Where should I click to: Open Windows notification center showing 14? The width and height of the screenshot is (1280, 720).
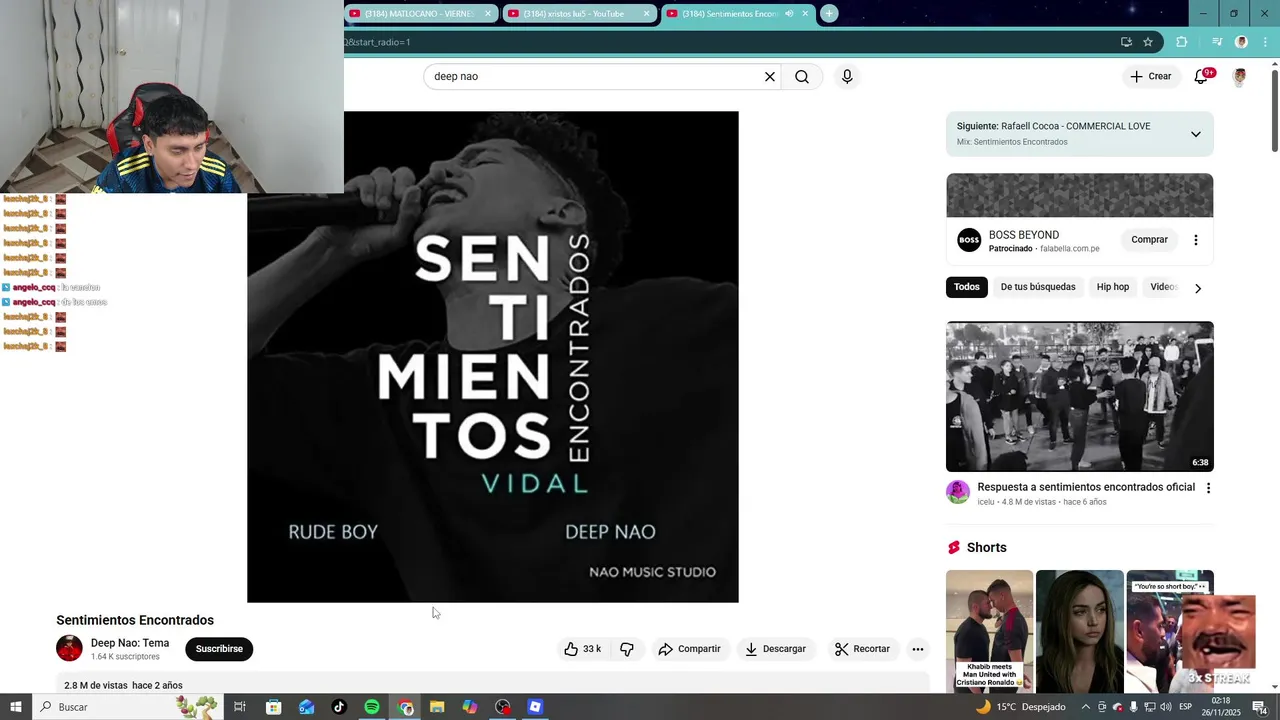click(1262, 707)
